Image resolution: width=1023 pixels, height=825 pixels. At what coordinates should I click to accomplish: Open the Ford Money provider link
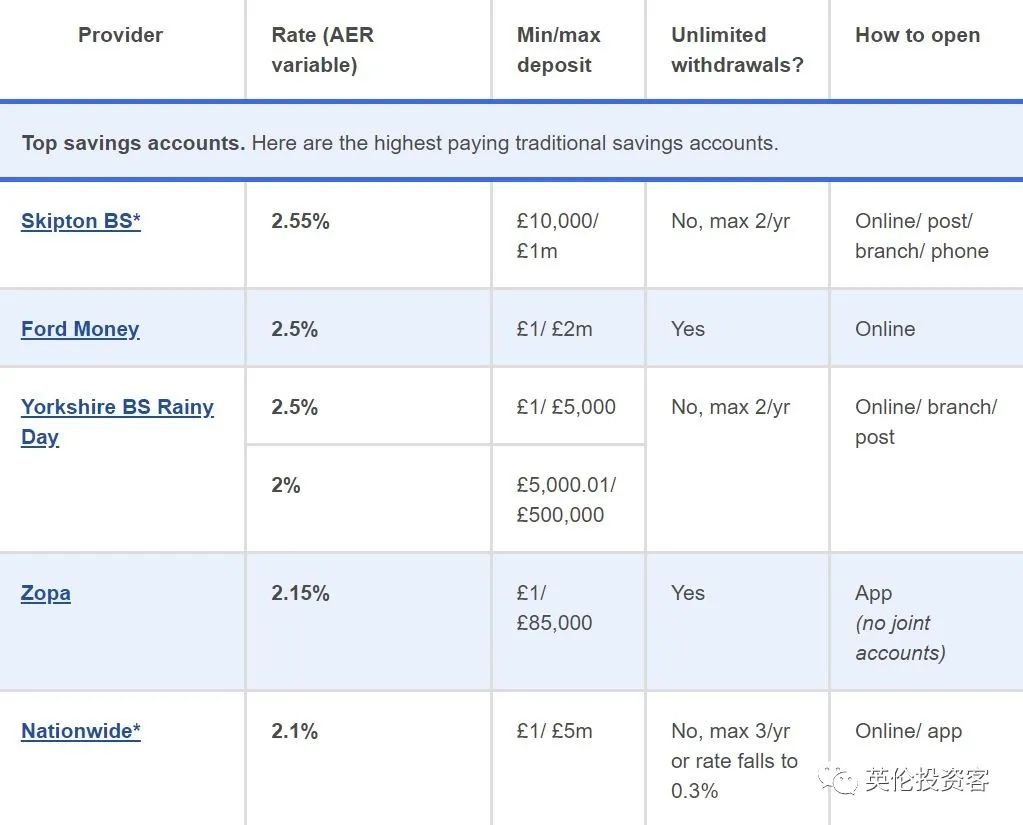pyautogui.click(x=80, y=329)
